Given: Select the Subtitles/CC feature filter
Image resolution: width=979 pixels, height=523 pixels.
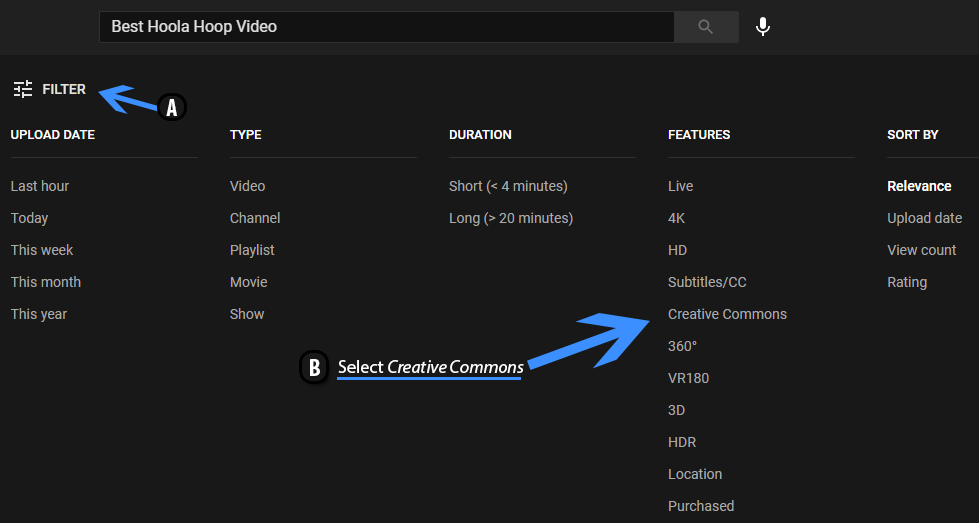Looking at the screenshot, I should [x=707, y=282].
